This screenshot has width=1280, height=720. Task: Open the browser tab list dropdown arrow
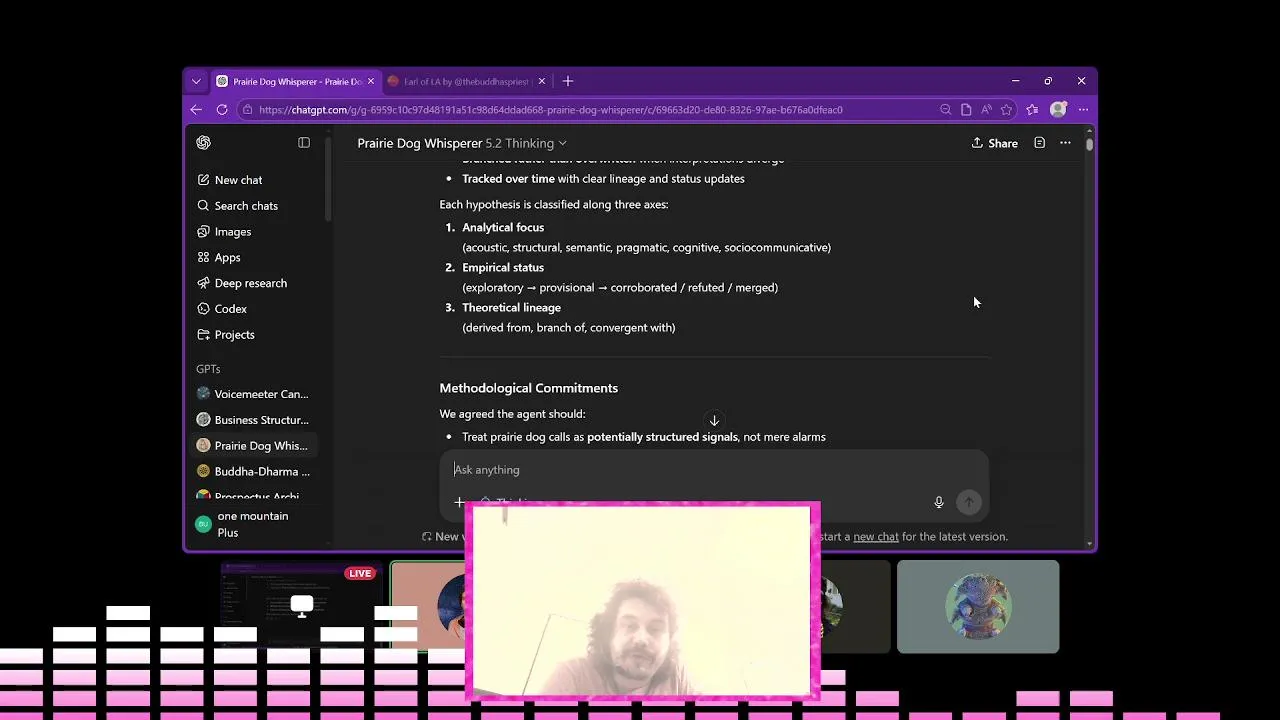coord(196,81)
